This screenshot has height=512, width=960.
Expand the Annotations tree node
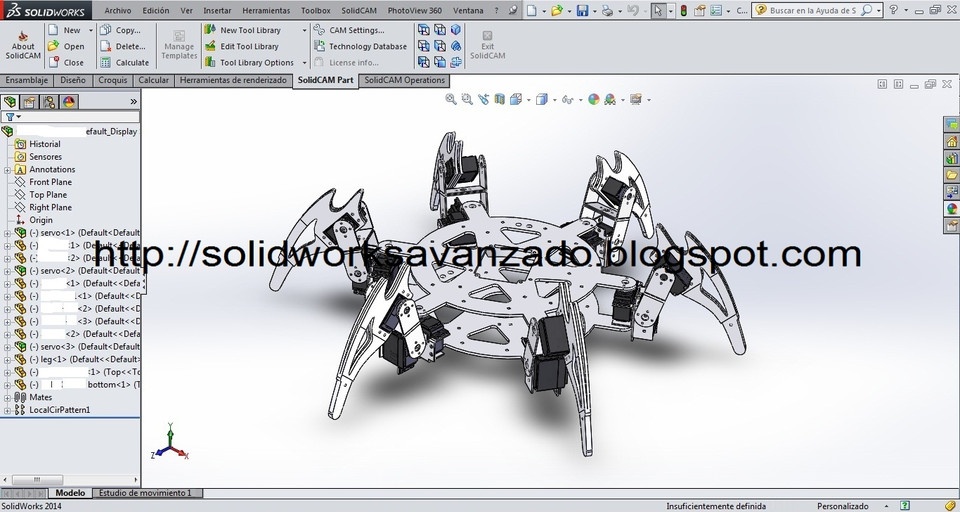coord(7,170)
